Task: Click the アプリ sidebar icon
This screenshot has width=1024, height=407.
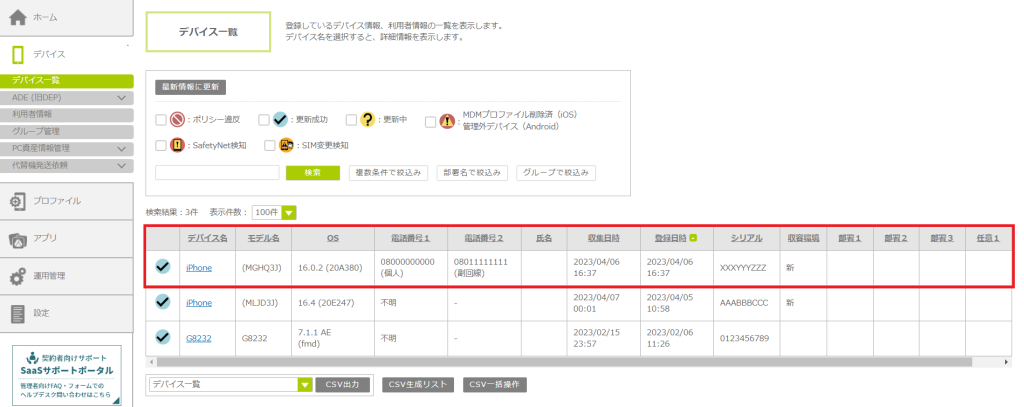Action: click(18, 239)
